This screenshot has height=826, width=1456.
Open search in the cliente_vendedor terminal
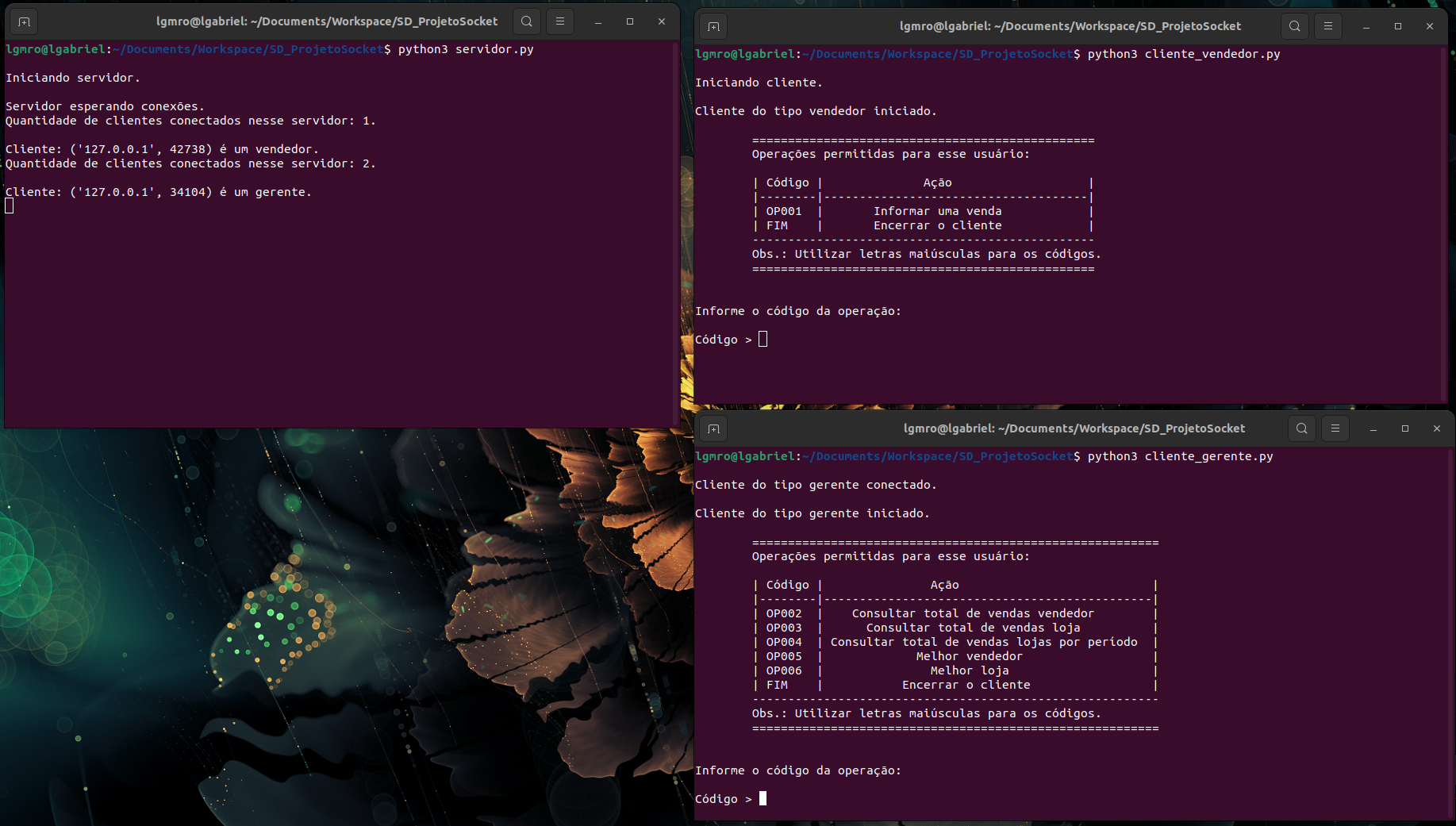pos(1294,26)
